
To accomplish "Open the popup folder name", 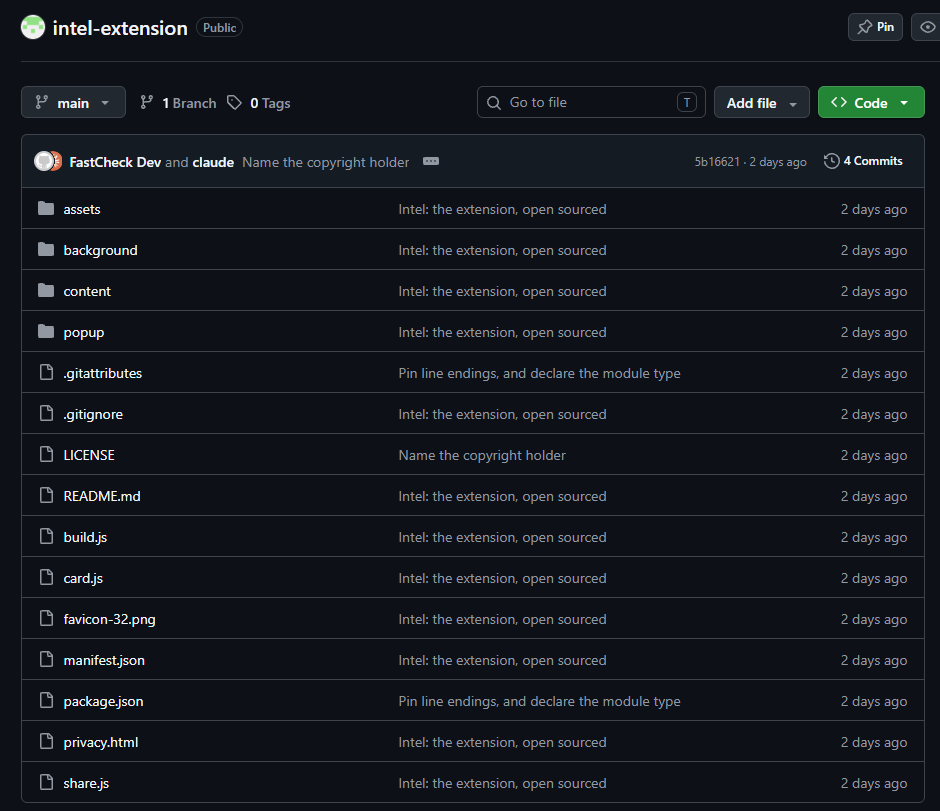I will pyautogui.click(x=84, y=332).
